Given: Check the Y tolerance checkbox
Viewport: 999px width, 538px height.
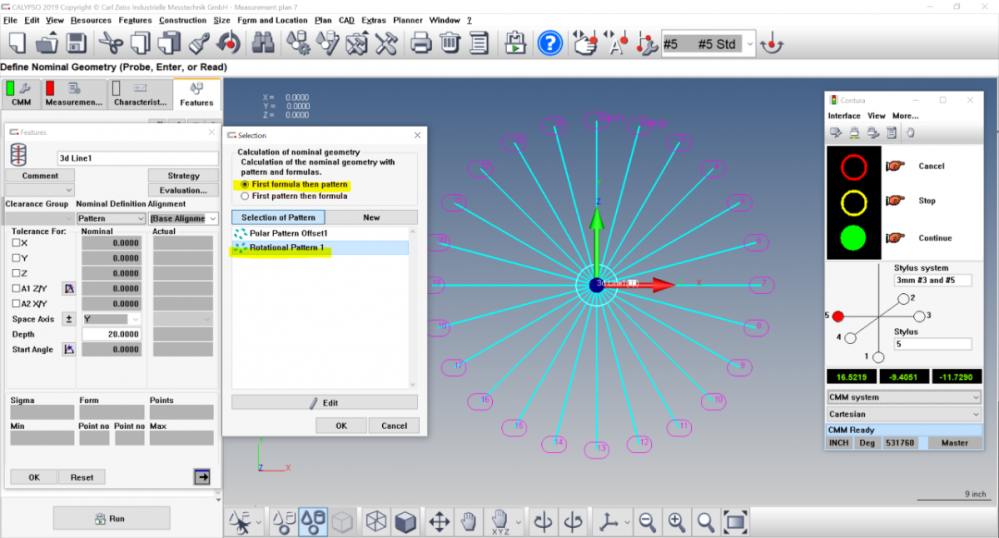Looking at the screenshot, I should 16,258.
